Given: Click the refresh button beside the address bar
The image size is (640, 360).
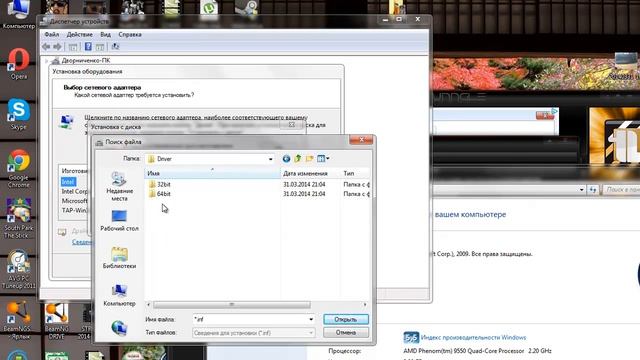Looking at the screenshot, I should [x=593, y=190].
